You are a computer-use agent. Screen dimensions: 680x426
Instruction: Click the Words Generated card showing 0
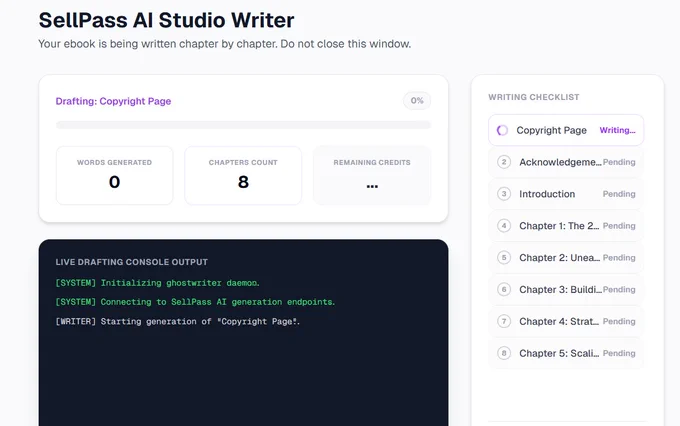[x=114, y=175]
